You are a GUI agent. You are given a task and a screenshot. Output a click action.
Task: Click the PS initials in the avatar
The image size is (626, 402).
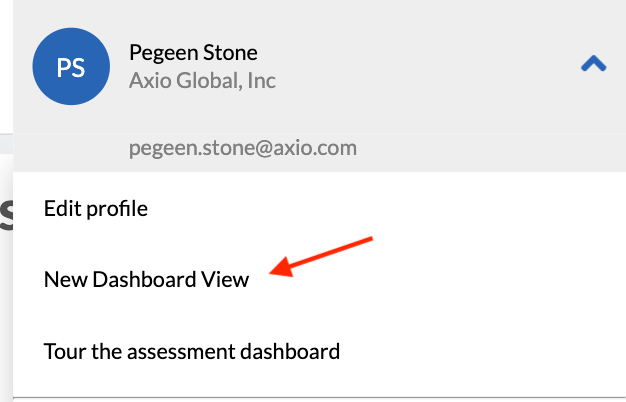click(x=71, y=66)
